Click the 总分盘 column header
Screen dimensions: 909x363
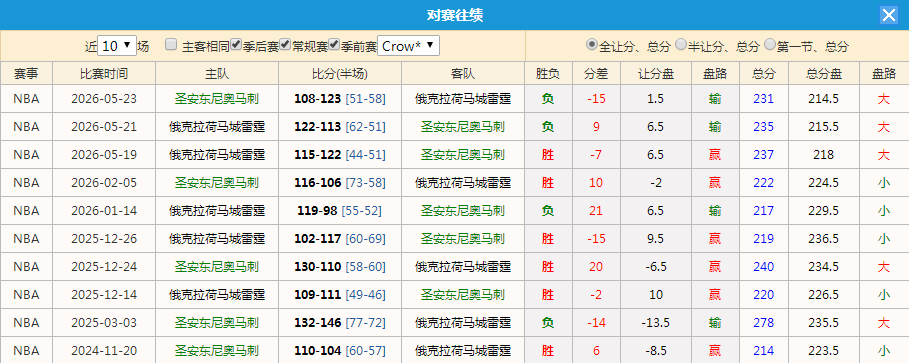click(824, 74)
